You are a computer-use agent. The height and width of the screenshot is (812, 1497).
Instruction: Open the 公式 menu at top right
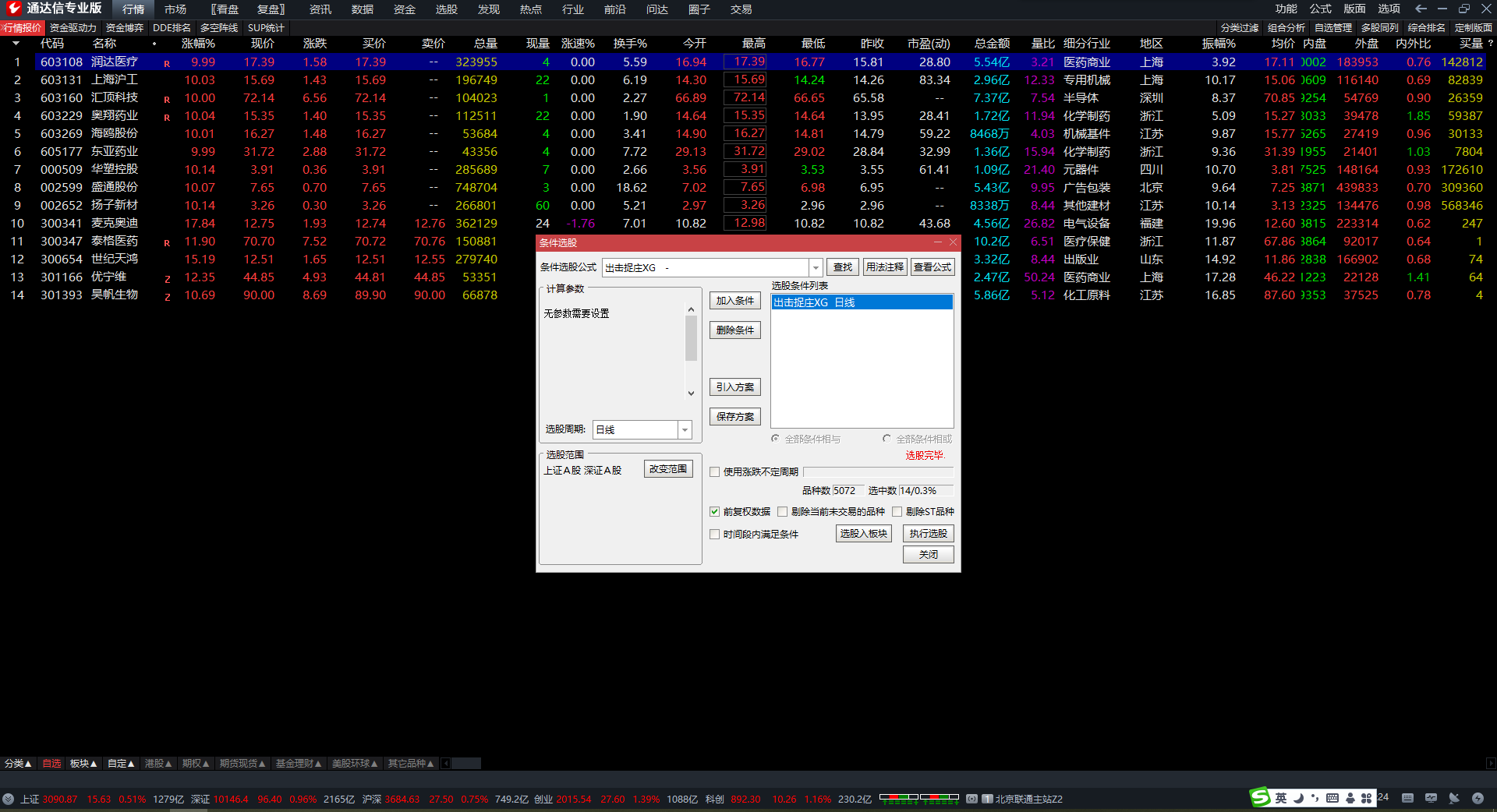coord(1321,9)
